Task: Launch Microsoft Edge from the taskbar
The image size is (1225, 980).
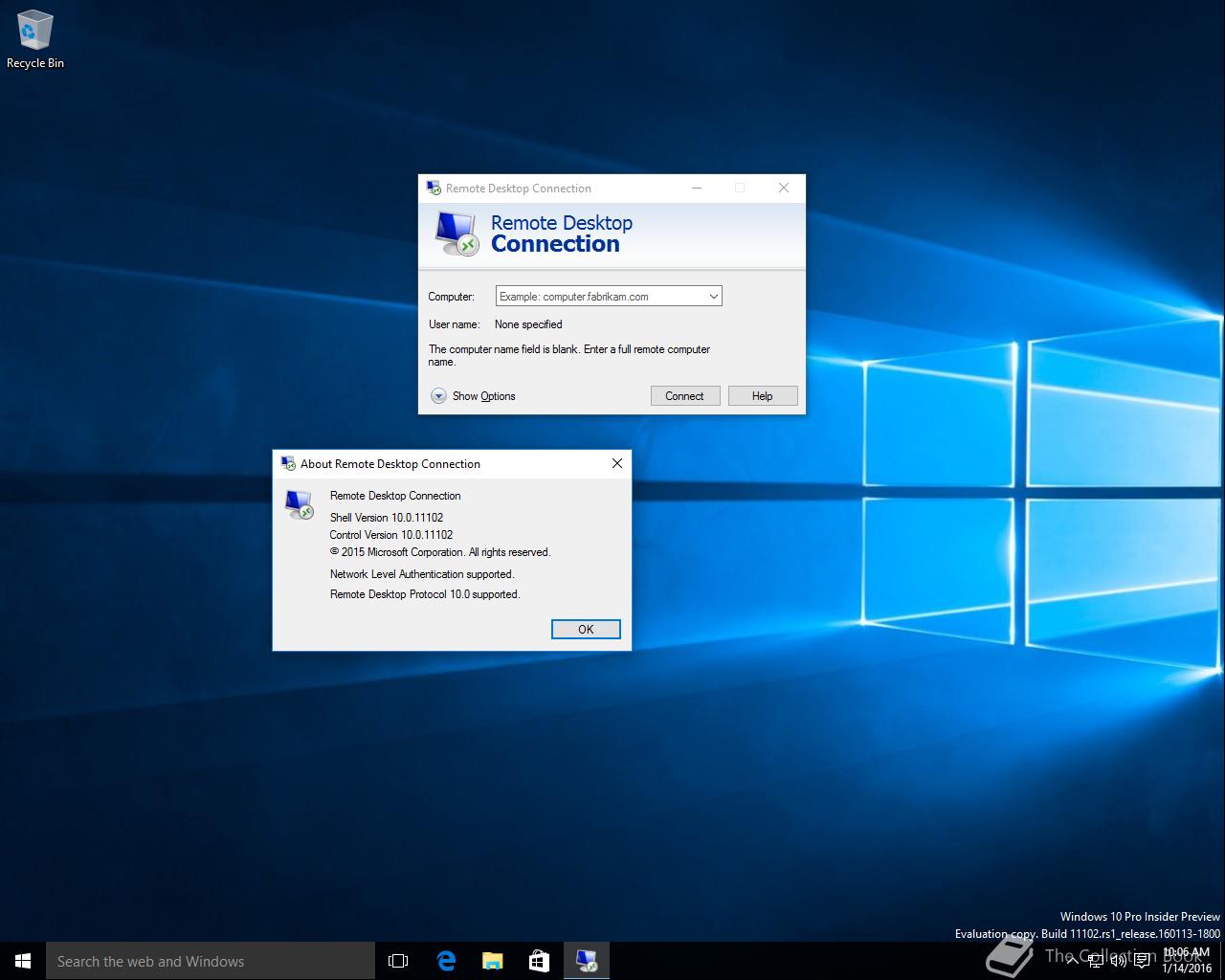Action: 446,961
